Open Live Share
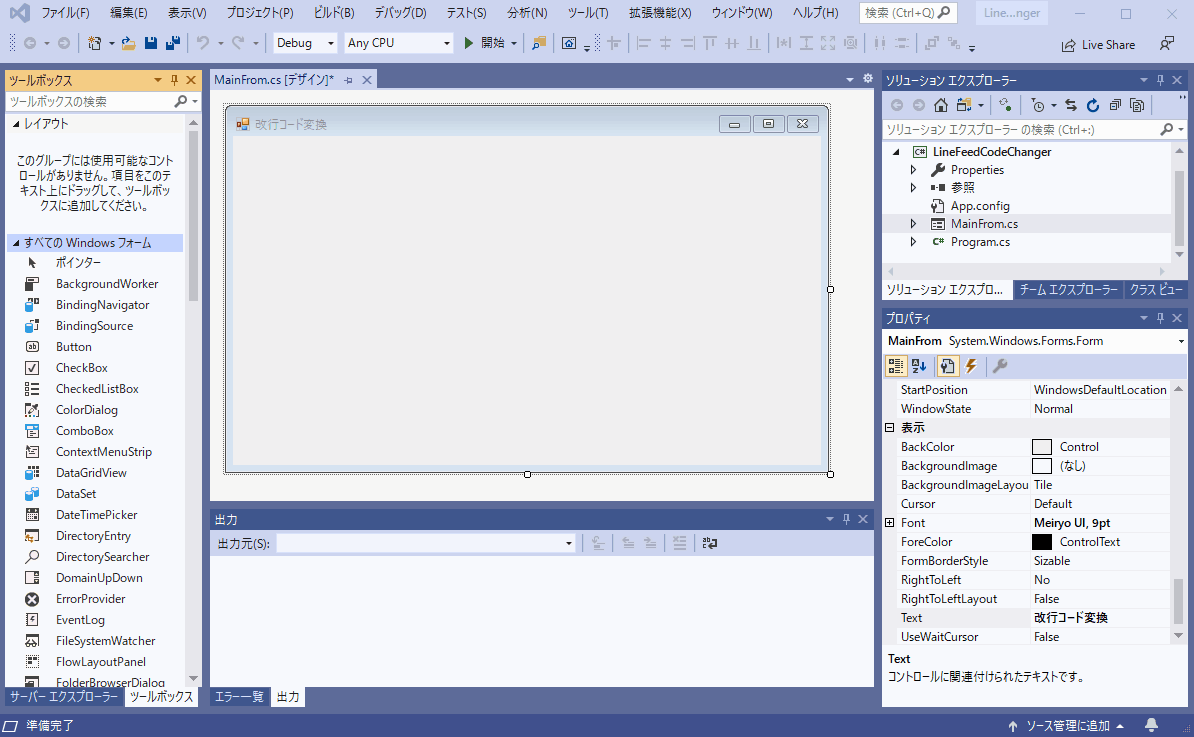This screenshot has width=1194, height=737. 1099,45
